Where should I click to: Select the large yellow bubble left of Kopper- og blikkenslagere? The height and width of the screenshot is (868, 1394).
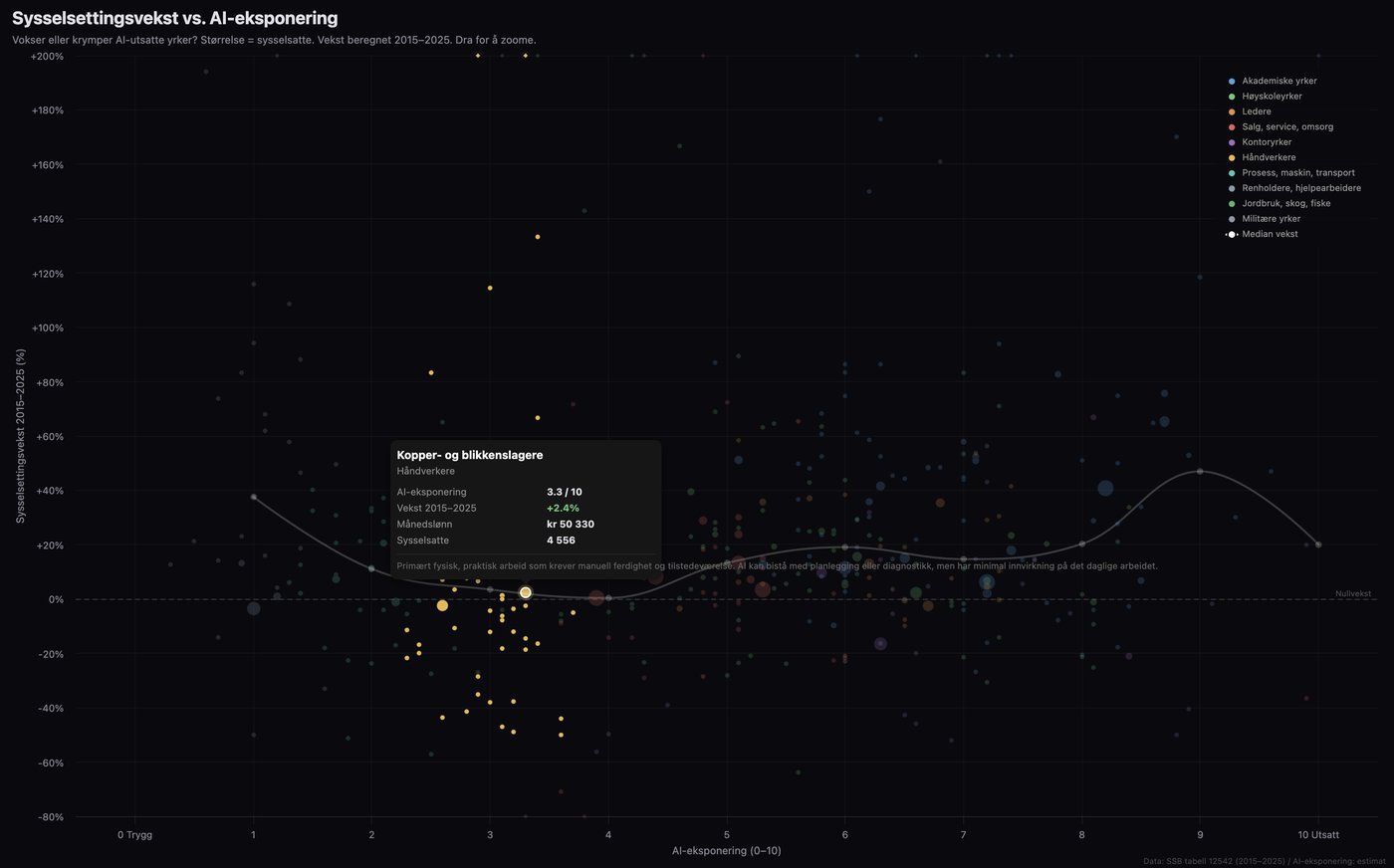[x=442, y=605]
